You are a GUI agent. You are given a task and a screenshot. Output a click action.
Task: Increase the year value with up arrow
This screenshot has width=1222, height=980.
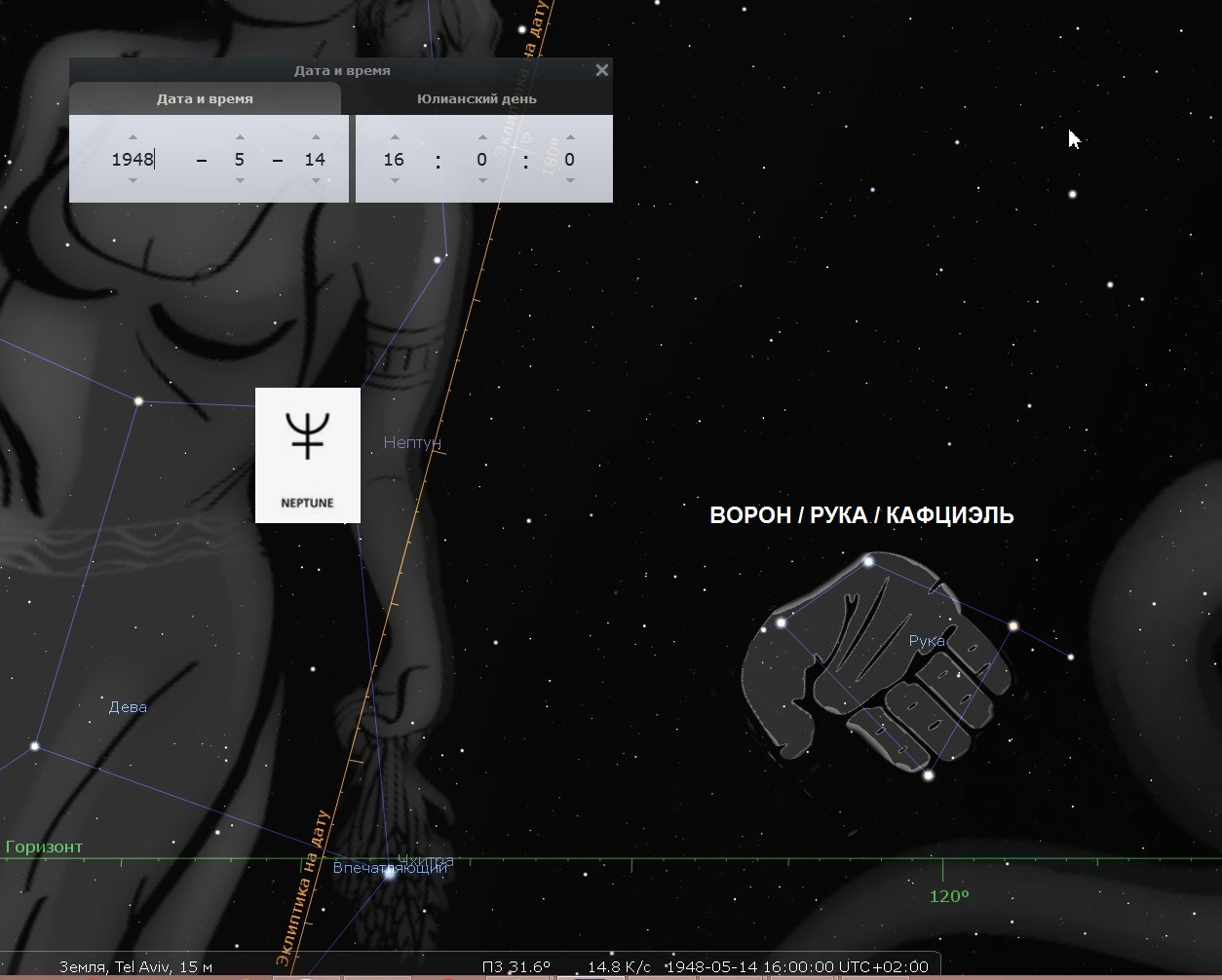click(133, 137)
